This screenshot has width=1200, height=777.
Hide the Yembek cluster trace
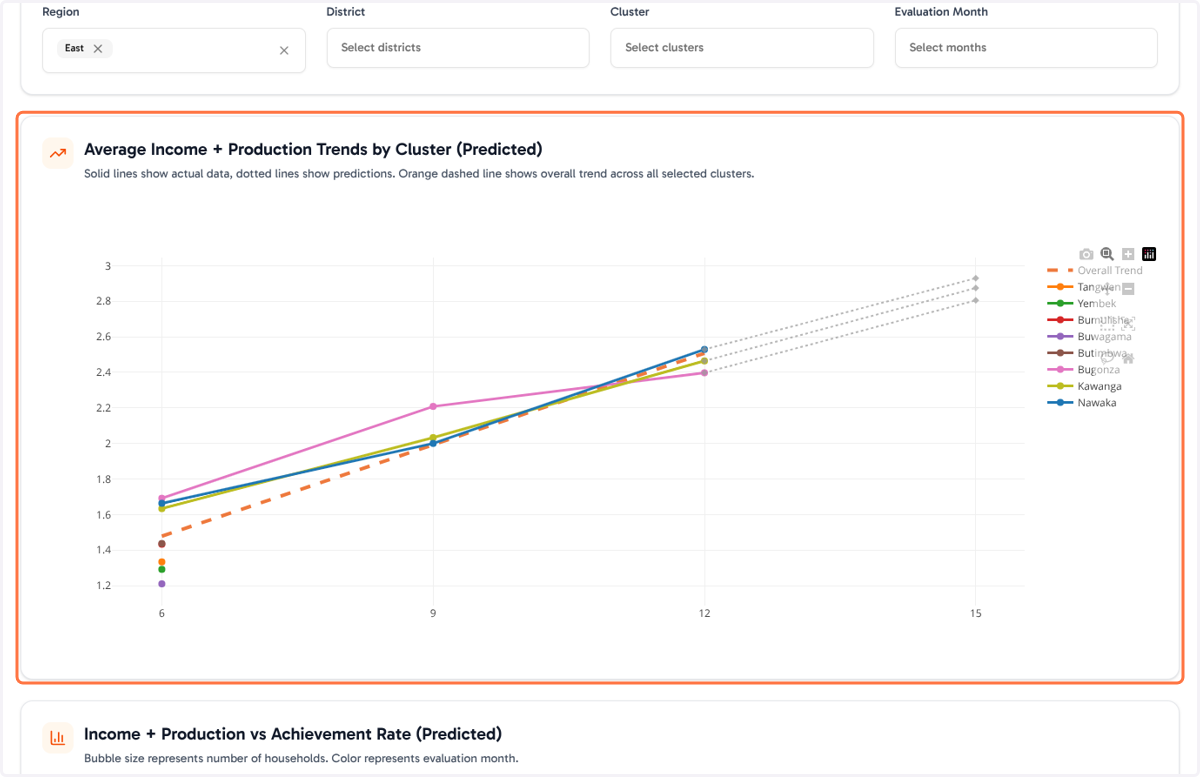(1082, 303)
